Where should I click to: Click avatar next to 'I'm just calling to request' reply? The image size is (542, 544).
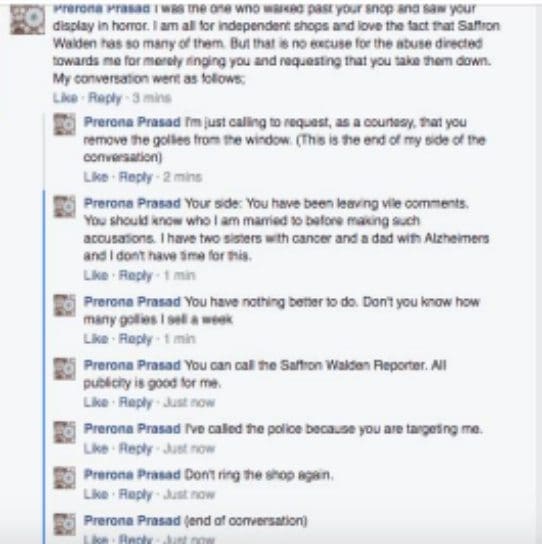65,125
